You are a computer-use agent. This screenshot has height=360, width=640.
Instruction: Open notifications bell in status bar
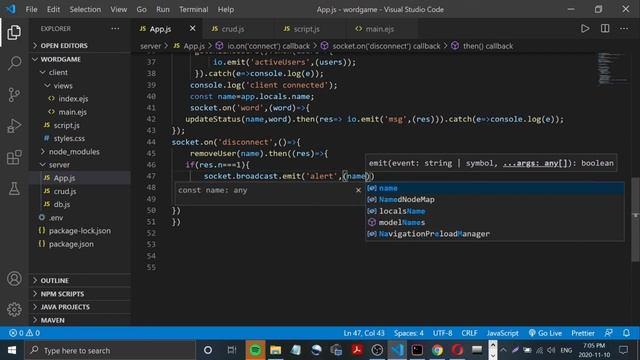tap(626, 333)
